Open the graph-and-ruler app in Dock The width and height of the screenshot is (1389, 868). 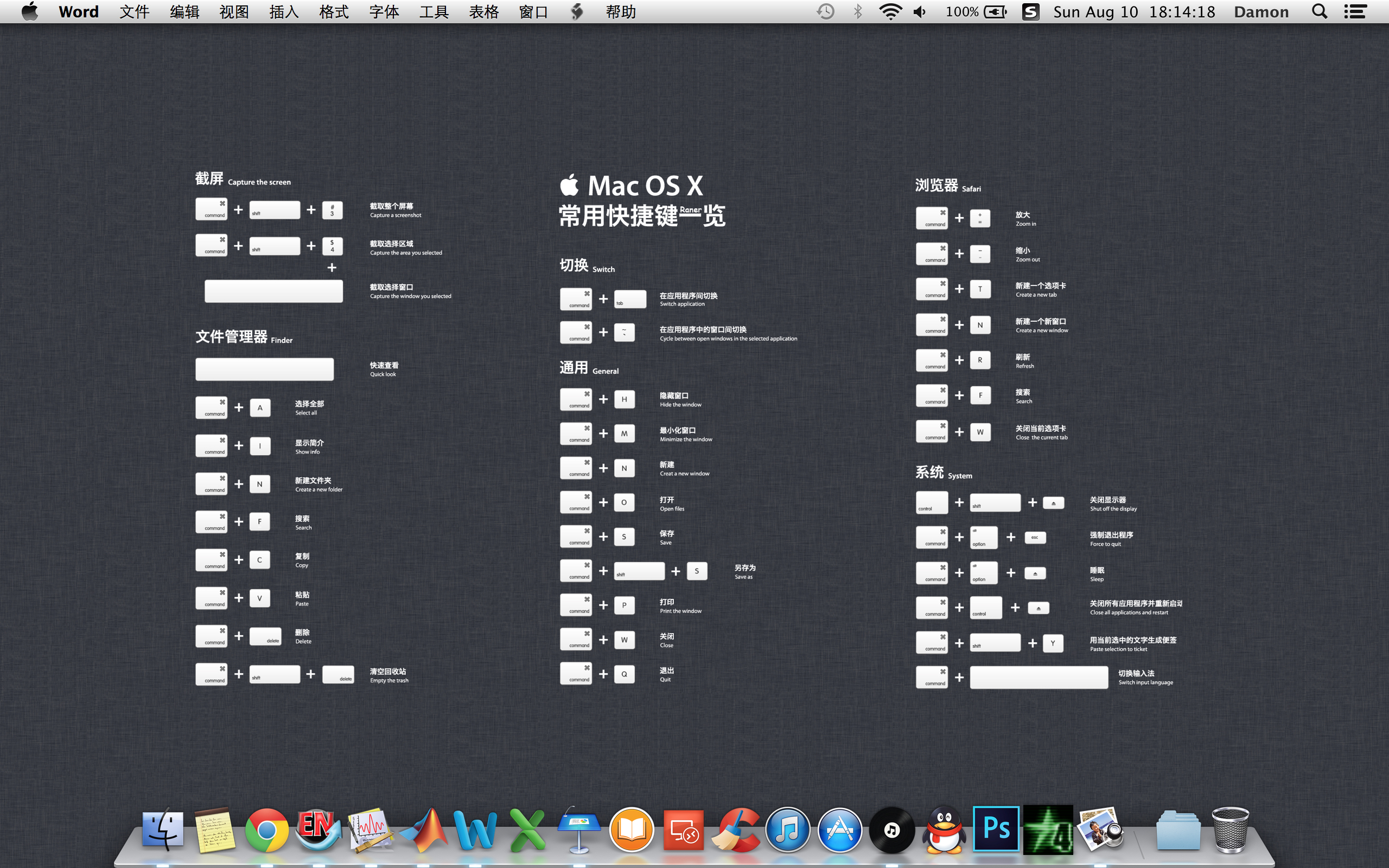tap(370, 830)
